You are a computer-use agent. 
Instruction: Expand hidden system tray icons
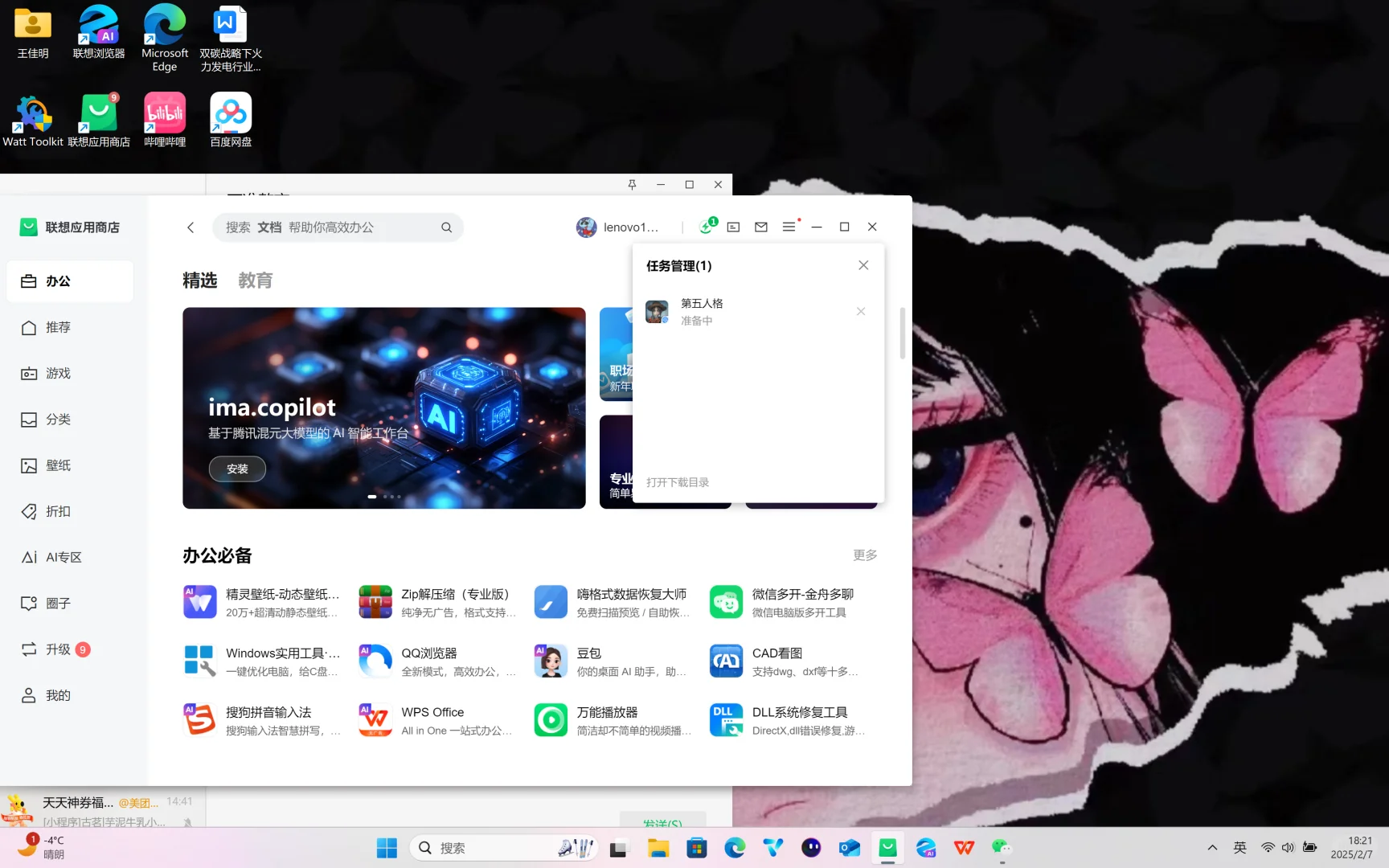pos(1212,848)
